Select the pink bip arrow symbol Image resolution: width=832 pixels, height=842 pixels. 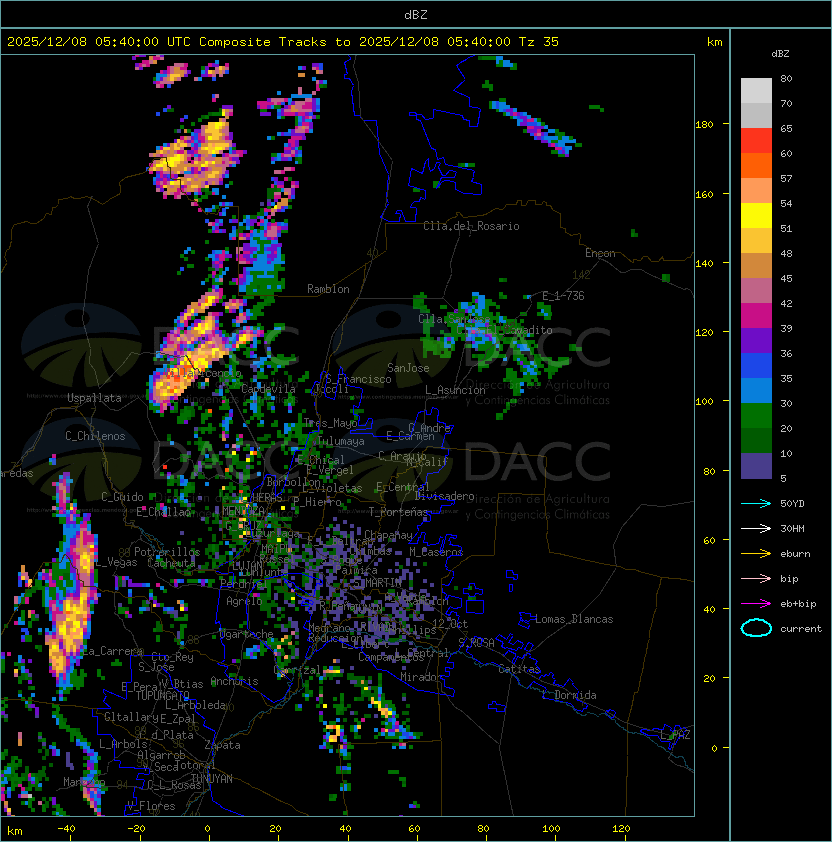click(x=756, y=579)
